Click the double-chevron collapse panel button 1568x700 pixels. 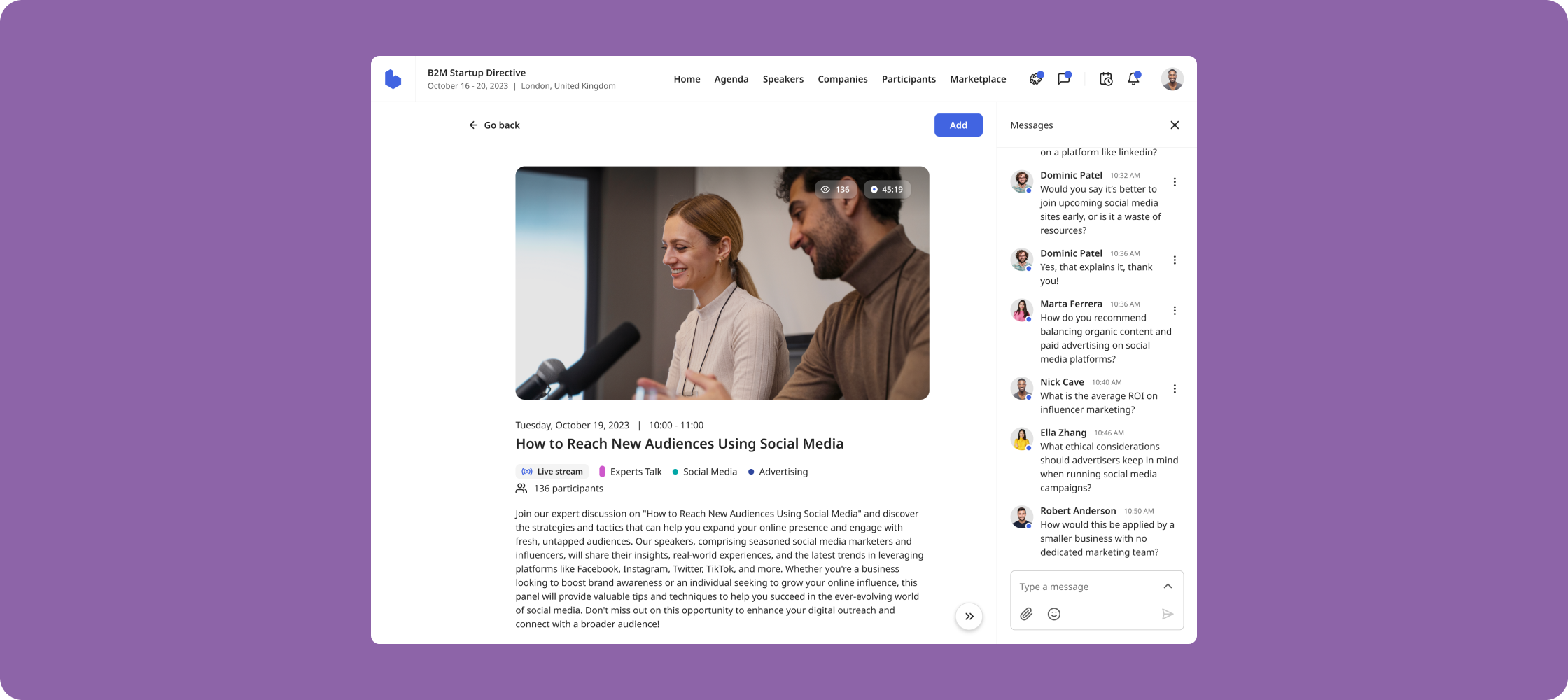(969, 617)
